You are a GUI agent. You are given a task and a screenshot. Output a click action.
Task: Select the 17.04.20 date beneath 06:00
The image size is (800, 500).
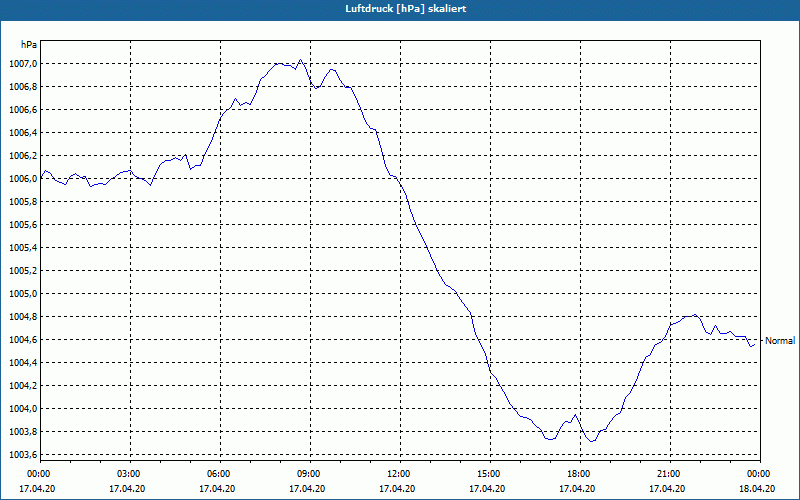217,489
